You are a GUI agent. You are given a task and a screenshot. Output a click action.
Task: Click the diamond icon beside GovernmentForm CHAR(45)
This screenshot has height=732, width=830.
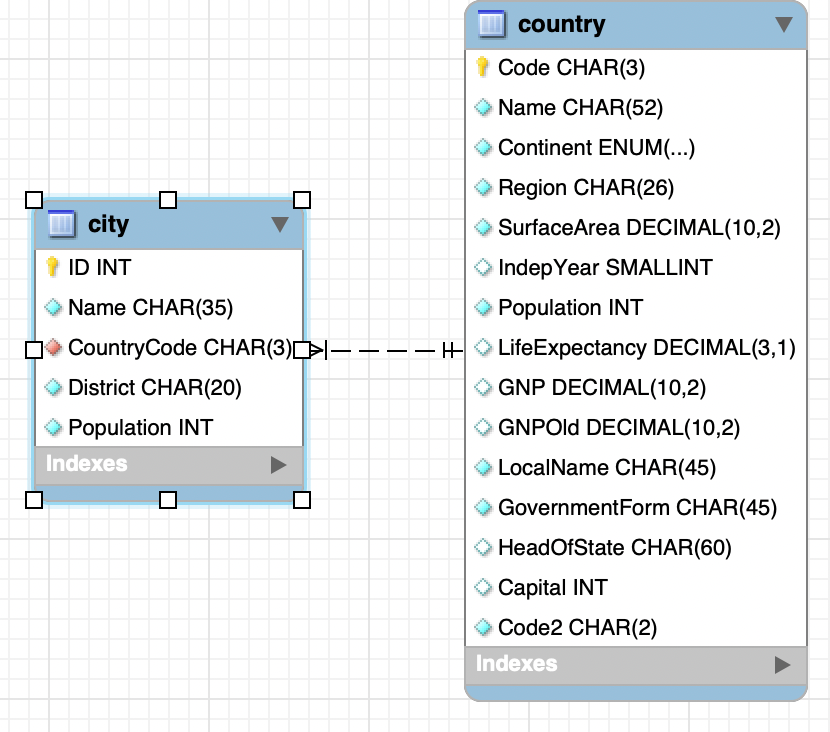pyautogui.click(x=483, y=508)
